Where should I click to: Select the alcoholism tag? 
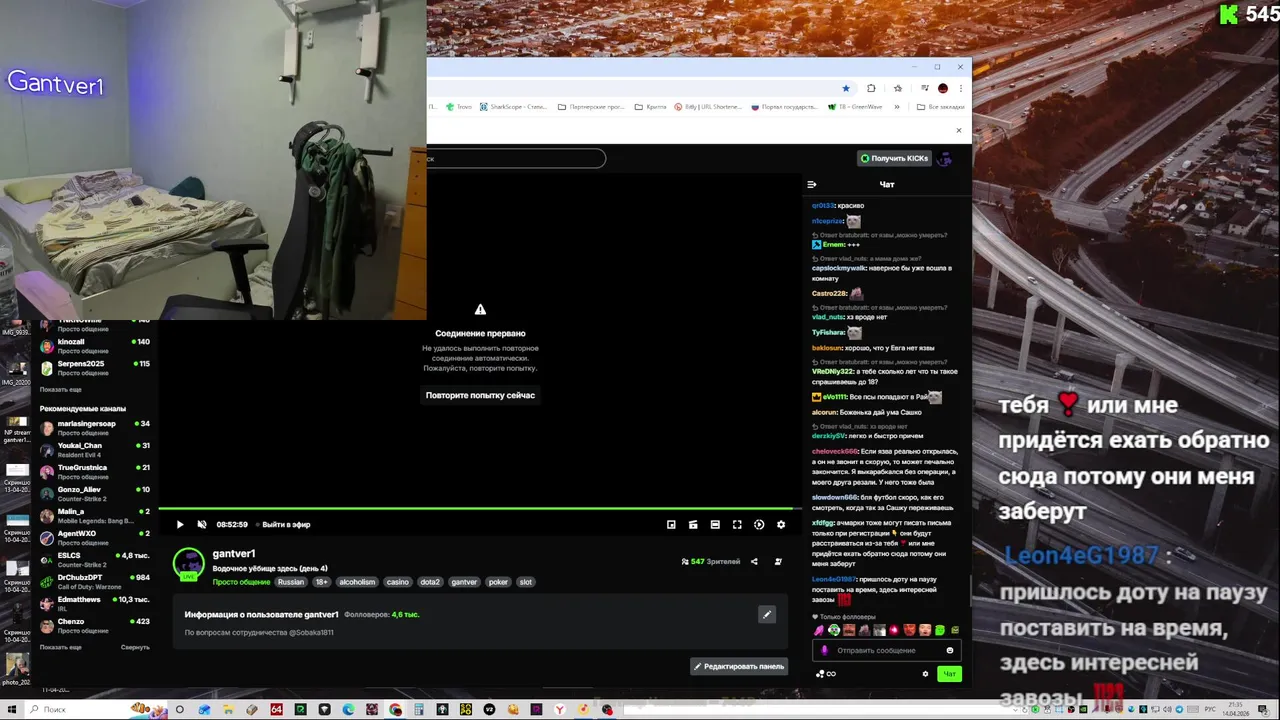[357, 582]
